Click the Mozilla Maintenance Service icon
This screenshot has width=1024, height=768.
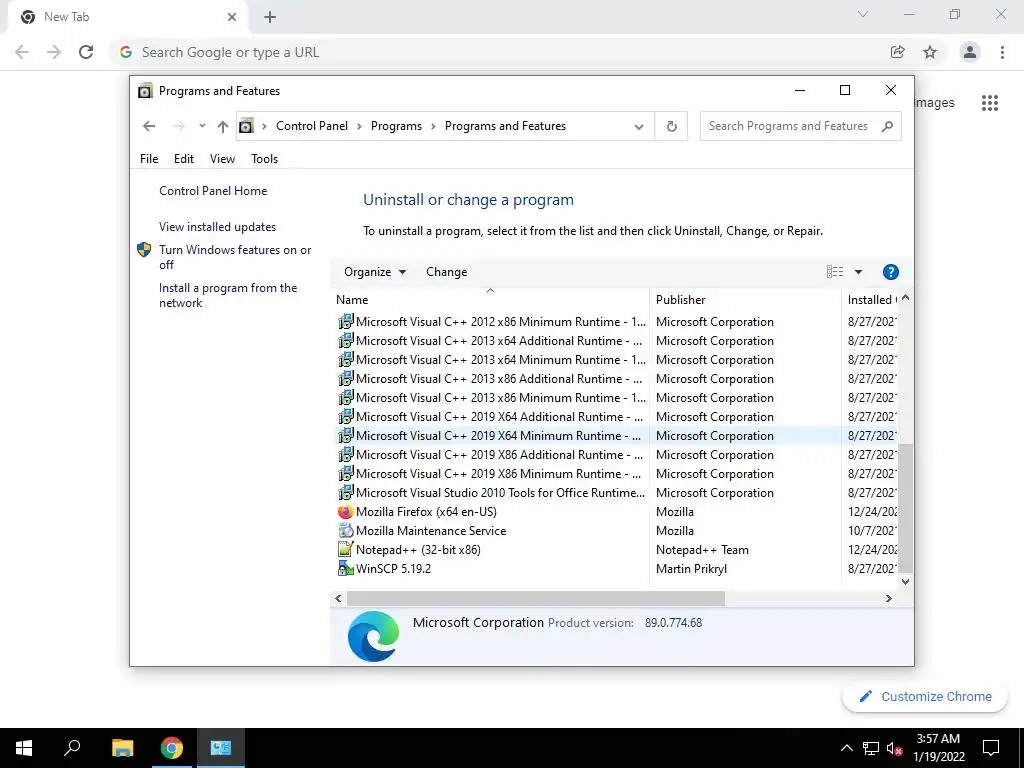(x=345, y=531)
